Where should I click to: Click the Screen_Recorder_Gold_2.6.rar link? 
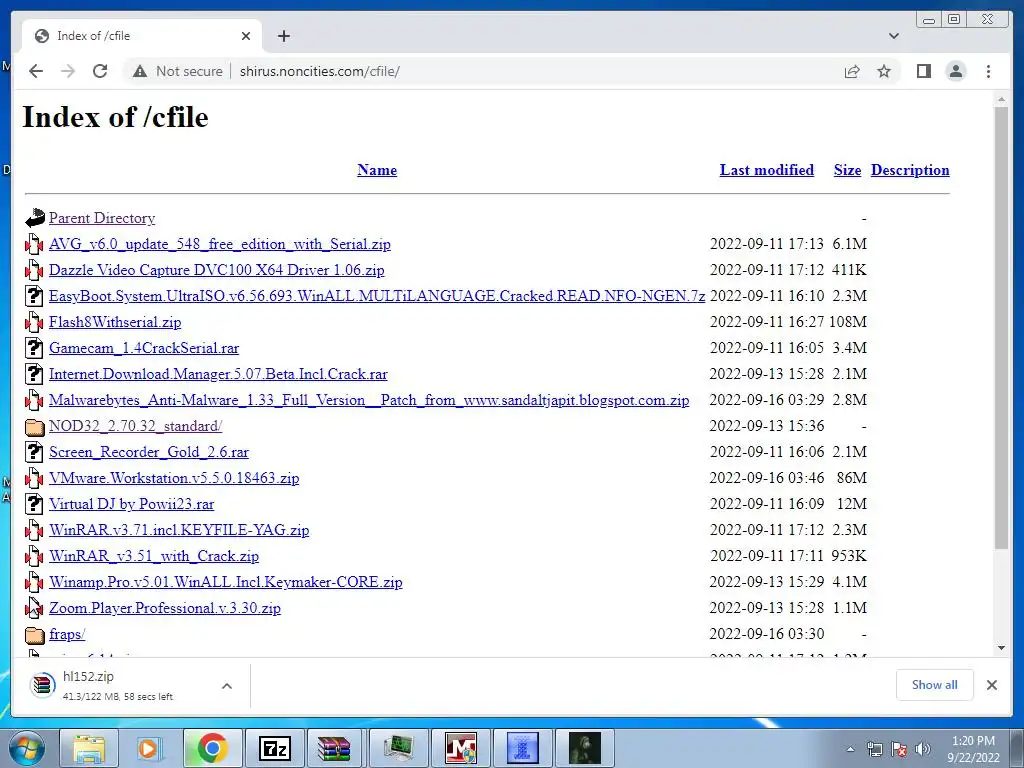tap(149, 452)
